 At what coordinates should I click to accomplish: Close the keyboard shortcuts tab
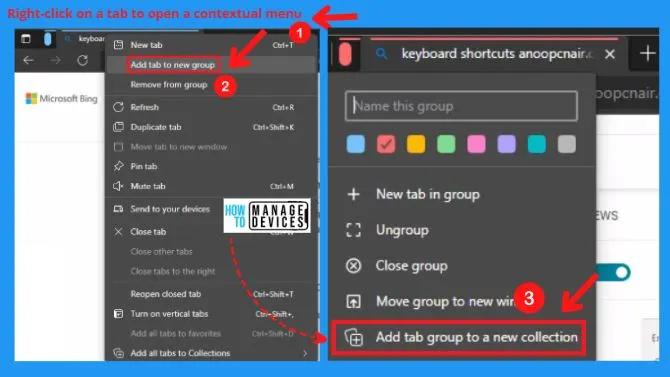coord(610,54)
